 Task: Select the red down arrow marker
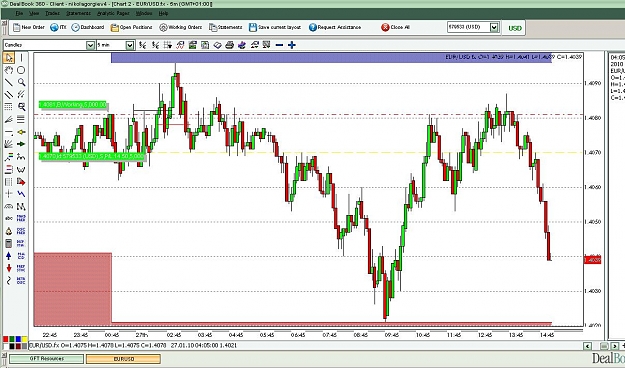coord(9,268)
